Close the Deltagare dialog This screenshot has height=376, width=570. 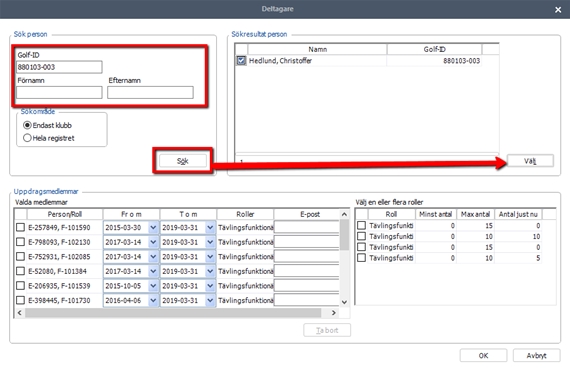point(558,10)
